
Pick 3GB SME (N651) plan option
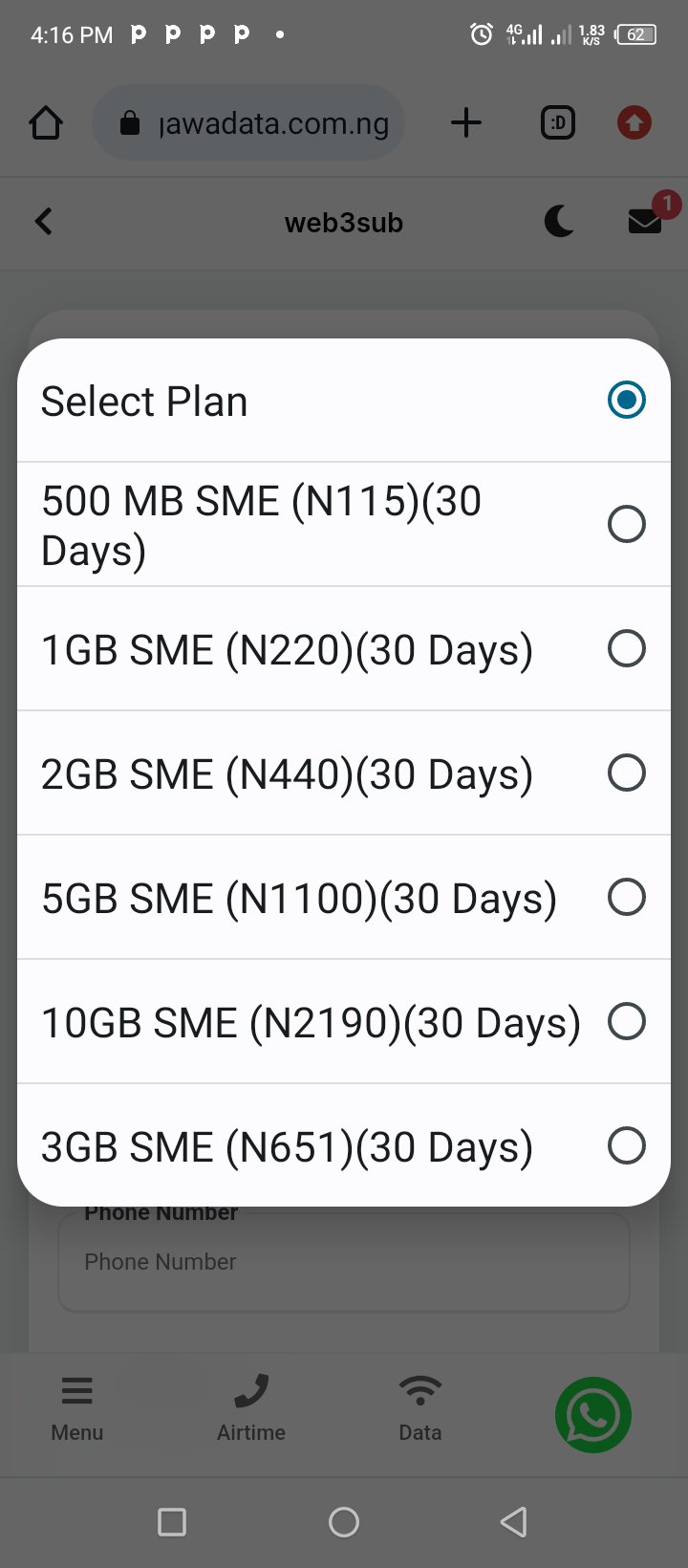coord(626,1145)
